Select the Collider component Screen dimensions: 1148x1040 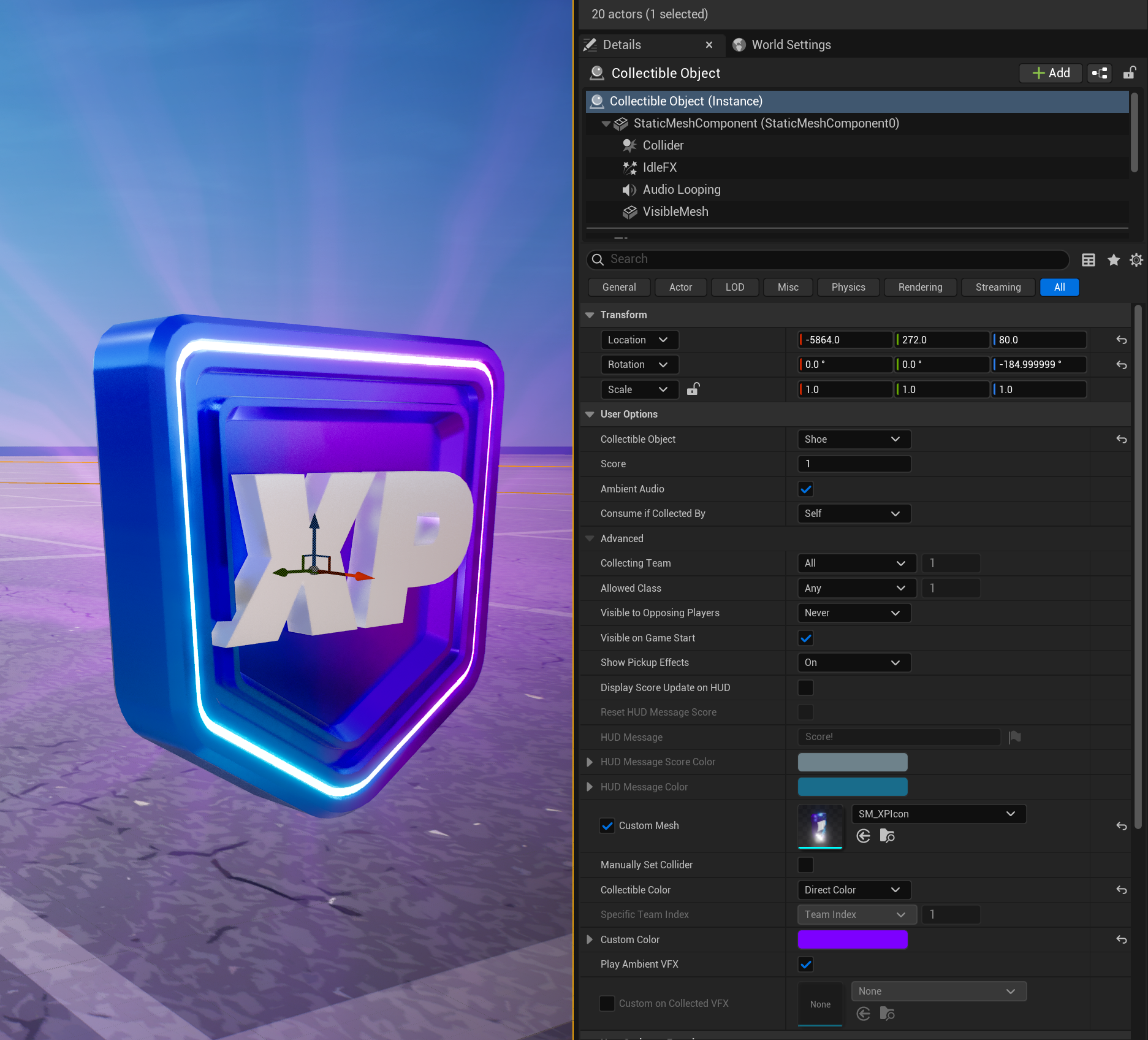point(663,145)
